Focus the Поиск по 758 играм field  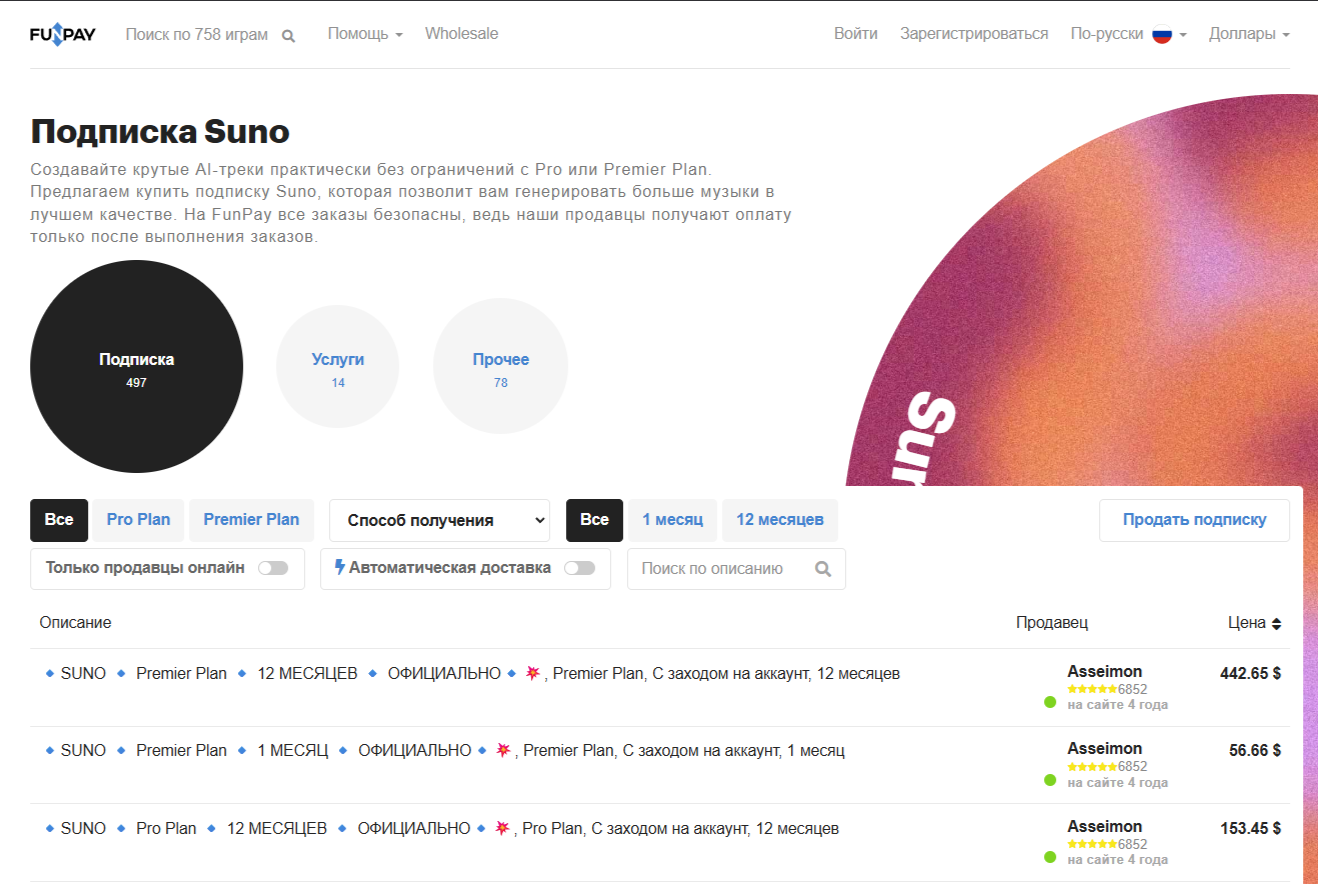click(197, 35)
